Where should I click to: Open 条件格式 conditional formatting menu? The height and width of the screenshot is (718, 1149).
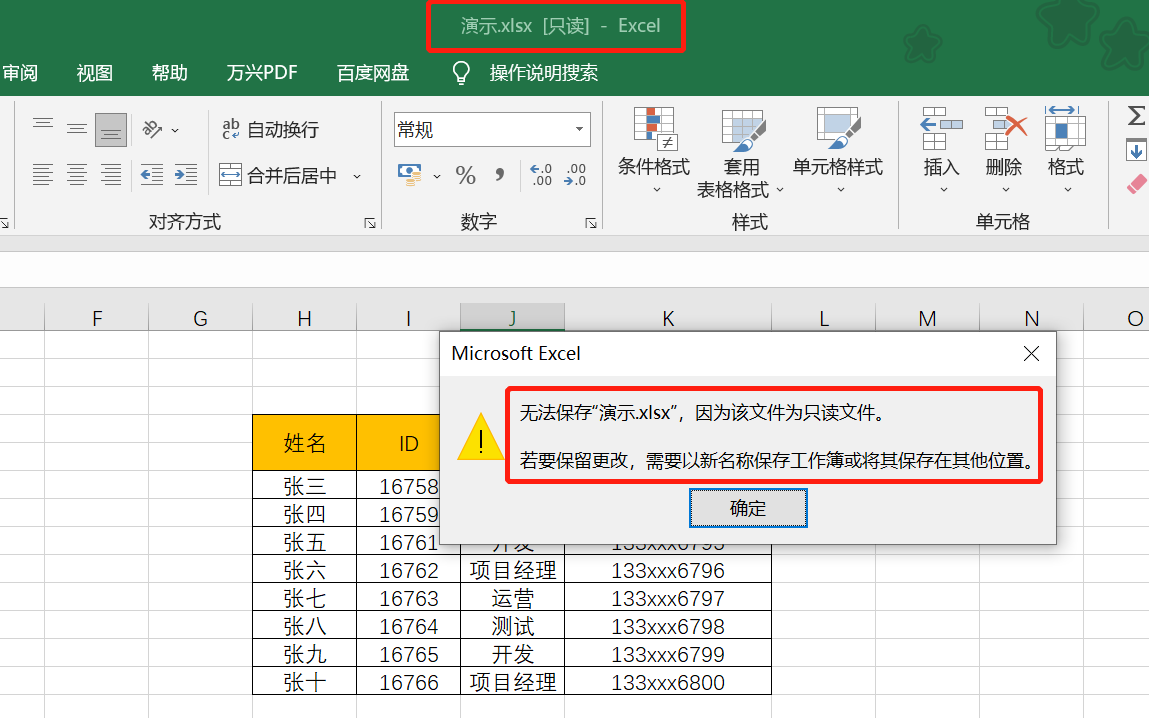[654, 150]
